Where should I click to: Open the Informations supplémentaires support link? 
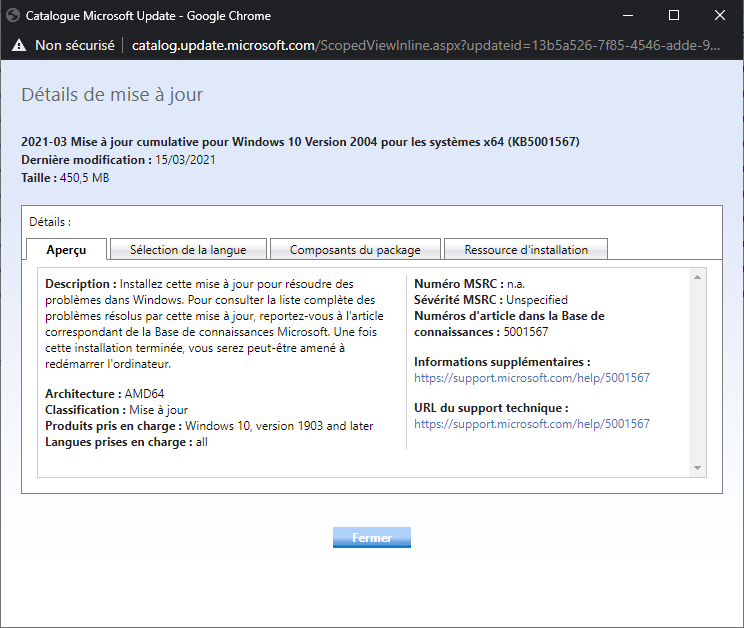(532, 378)
